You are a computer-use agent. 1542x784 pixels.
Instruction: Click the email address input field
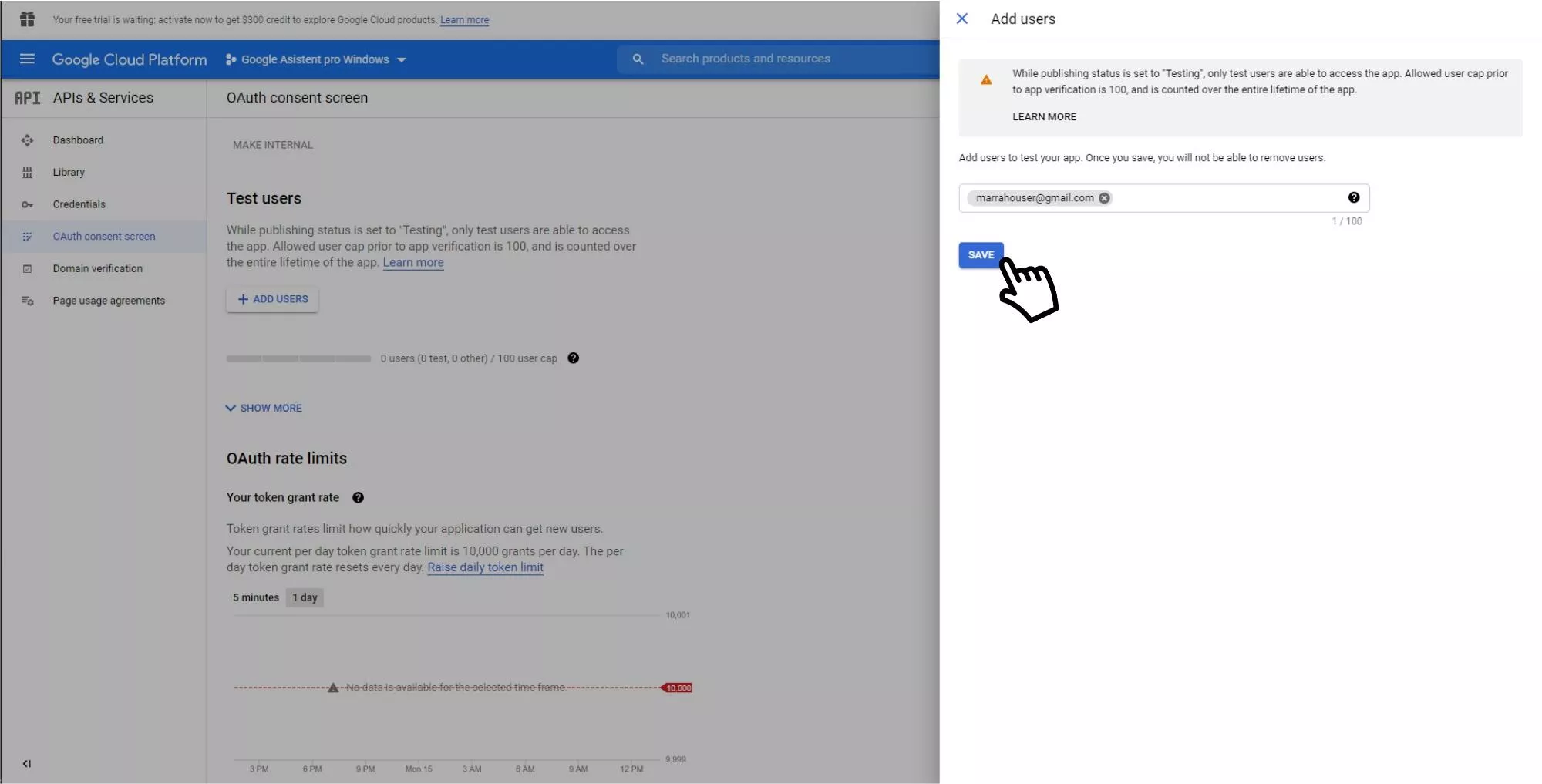point(1163,198)
